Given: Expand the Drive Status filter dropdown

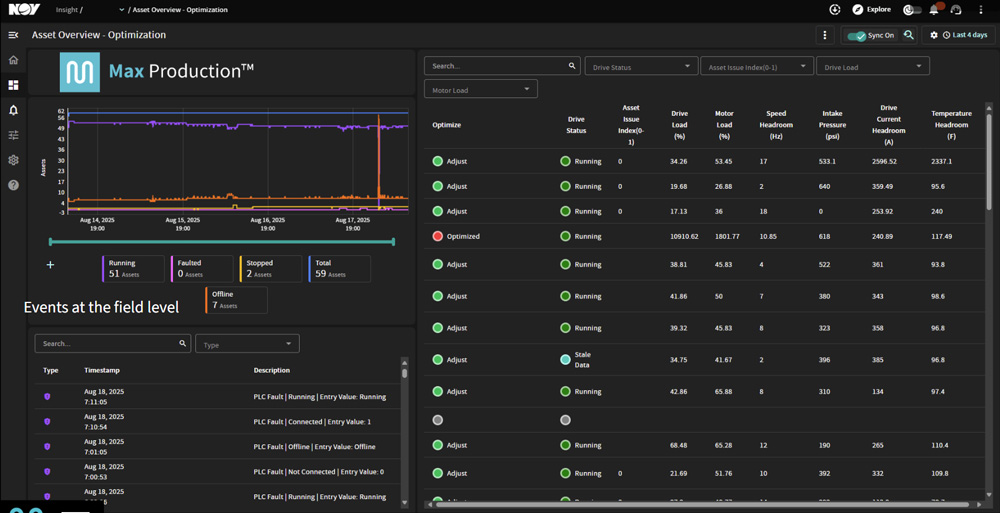Looking at the screenshot, I should [641, 66].
